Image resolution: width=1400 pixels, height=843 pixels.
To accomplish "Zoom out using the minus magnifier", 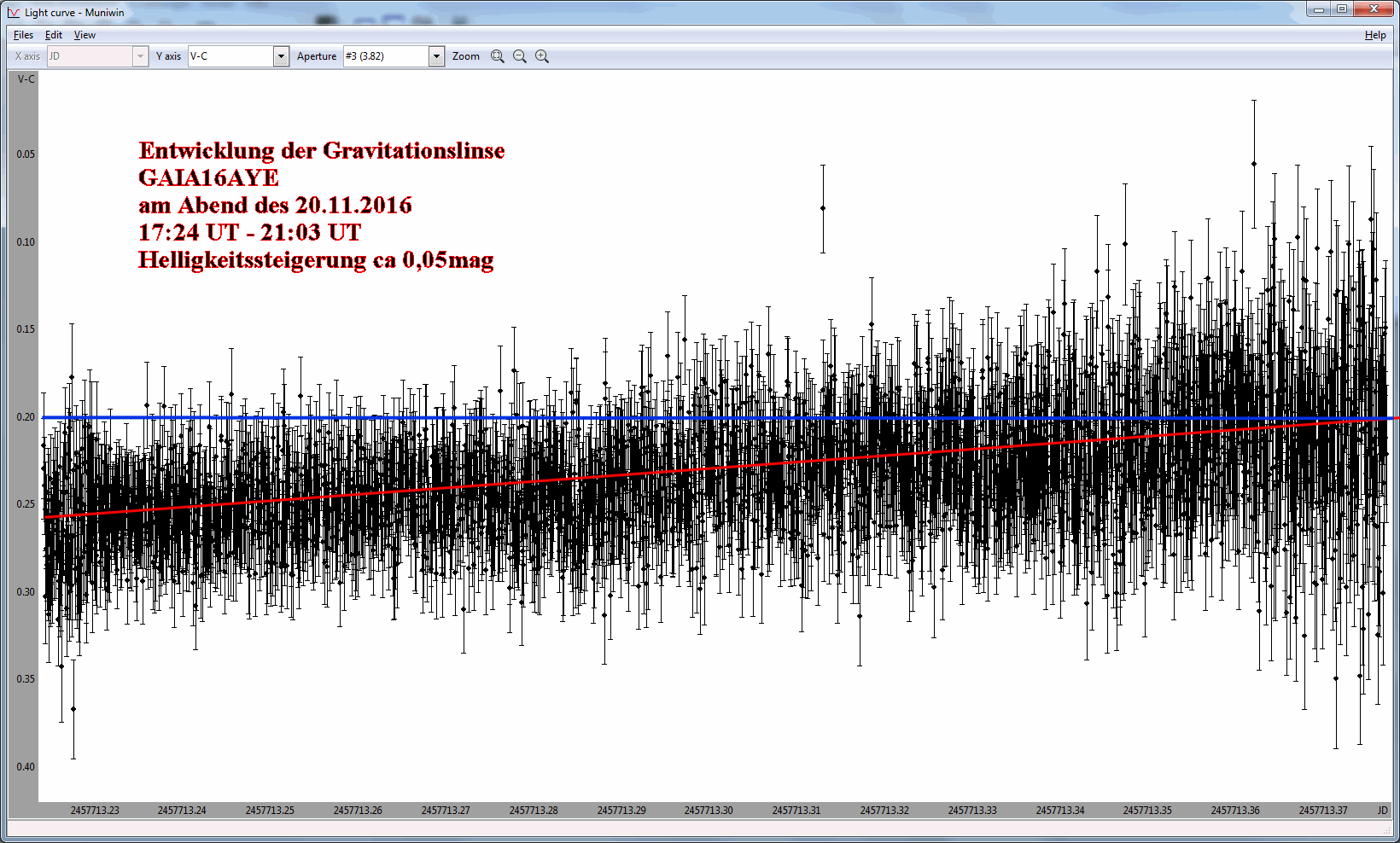I will pos(520,56).
